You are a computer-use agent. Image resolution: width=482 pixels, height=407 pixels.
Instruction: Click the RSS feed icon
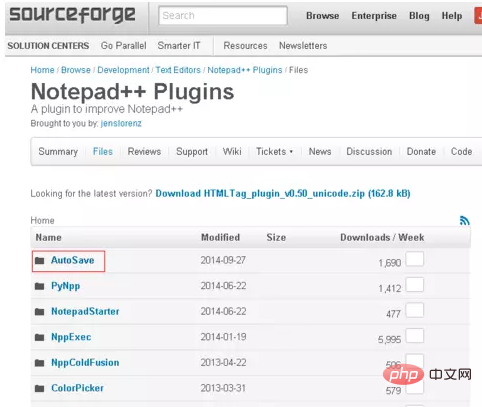(x=465, y=220)
